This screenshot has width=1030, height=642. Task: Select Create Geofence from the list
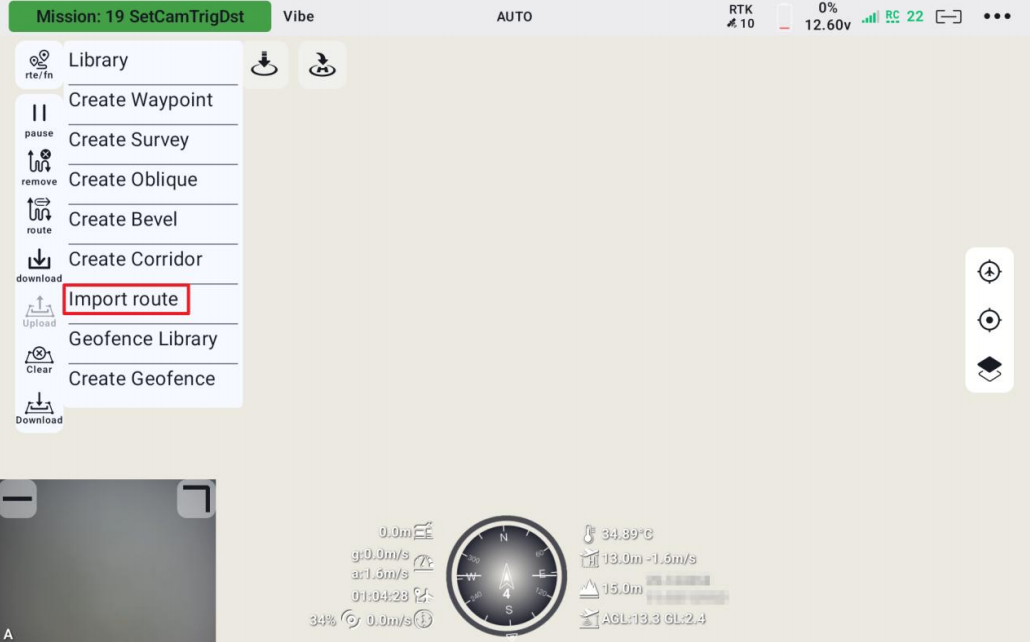[x=142, y=379]
